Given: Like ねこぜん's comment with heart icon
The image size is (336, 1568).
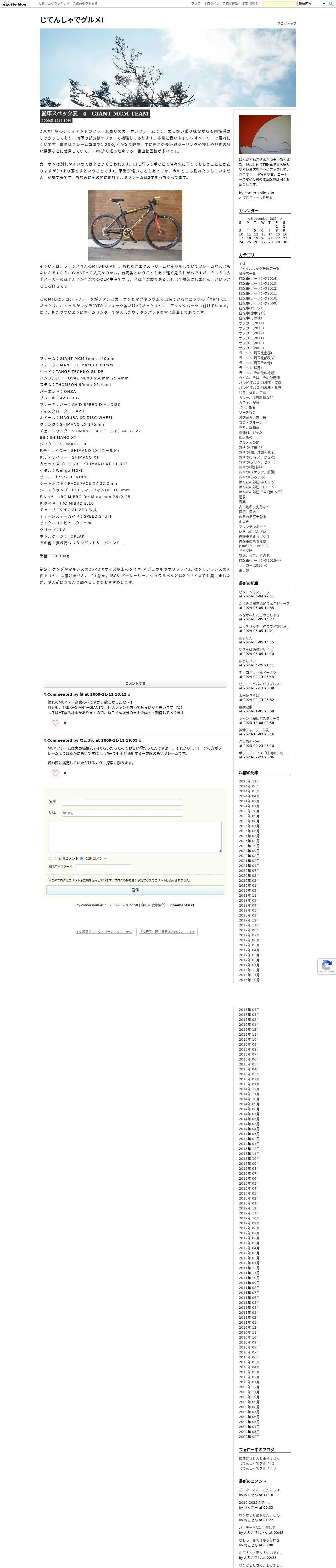Looking at the screenshot, I should coord(55,773).
